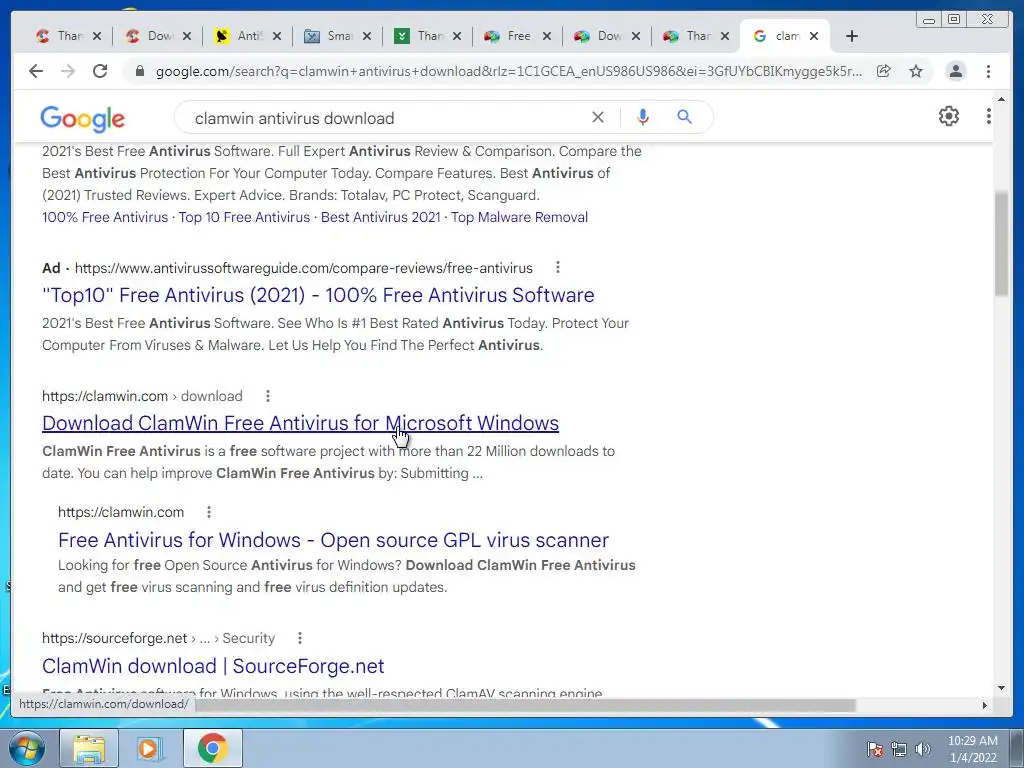The height and width of the screenshot is (768, 1024).
Task: Click the scrollbar down arrow
Action: [1001, 688]
